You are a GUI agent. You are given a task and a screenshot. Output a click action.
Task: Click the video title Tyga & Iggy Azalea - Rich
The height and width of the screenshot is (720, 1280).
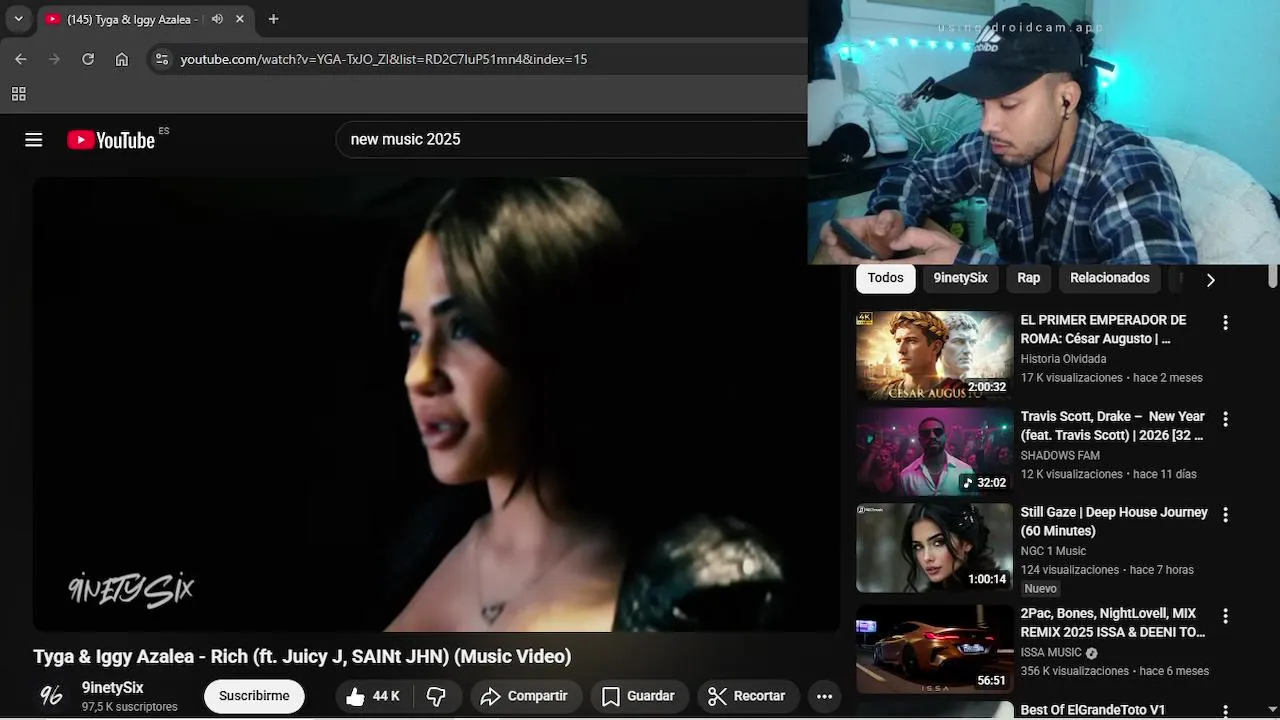coord(302,656)
